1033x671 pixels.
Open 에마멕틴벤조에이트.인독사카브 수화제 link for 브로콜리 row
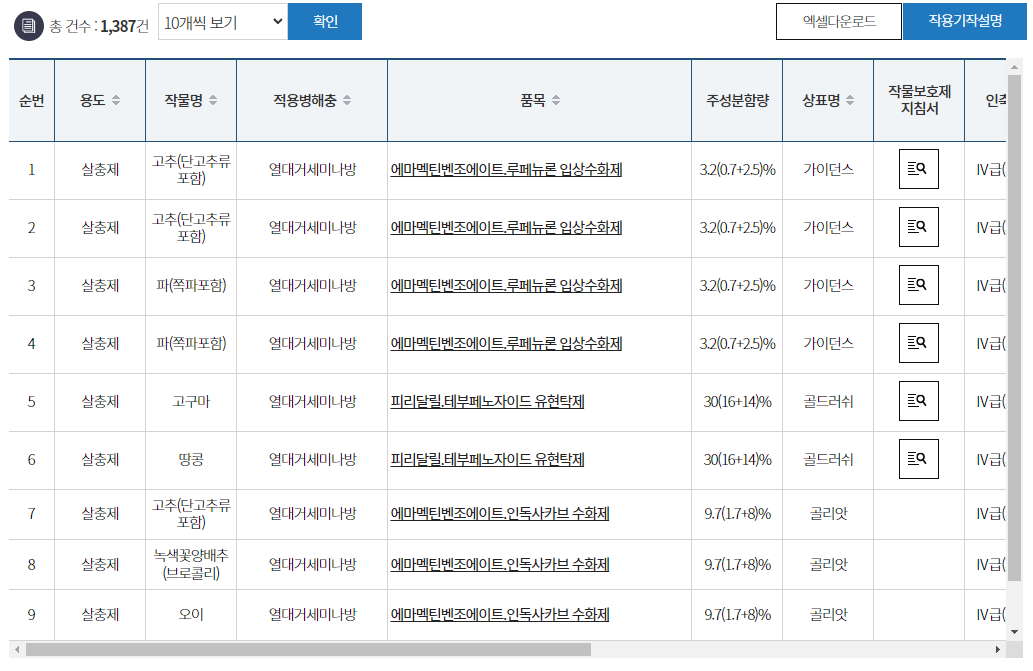click(x=499, y=565)
